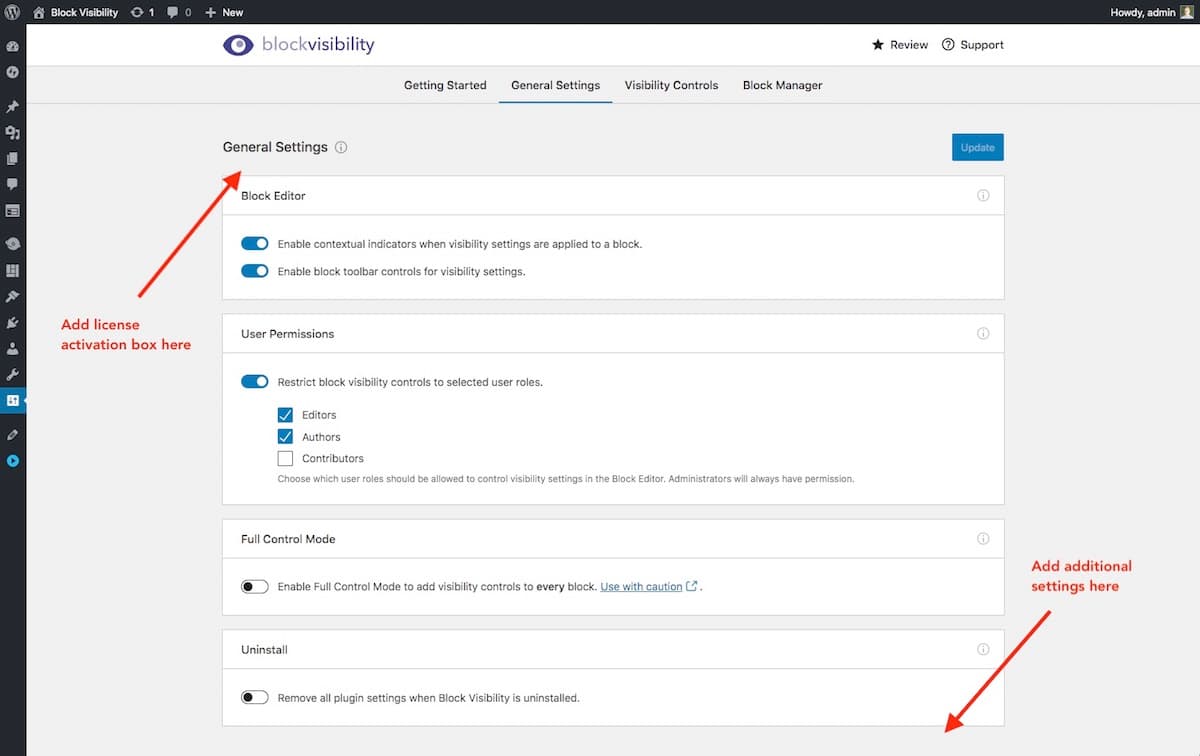Open Posts via the pushpin sidebar icon
Image resolution: width=1200 pixels, height=756 pixels.
tap(13, 107)
